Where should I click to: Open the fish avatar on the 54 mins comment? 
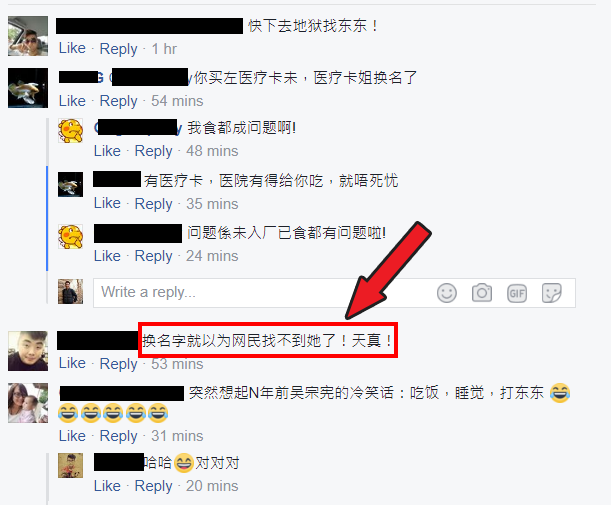tap(28, 88)
